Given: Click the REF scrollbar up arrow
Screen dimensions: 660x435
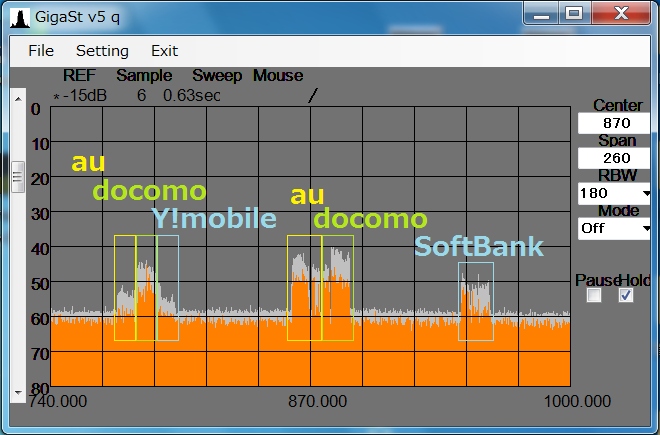Looking at the screenshot, I should 16,98.
